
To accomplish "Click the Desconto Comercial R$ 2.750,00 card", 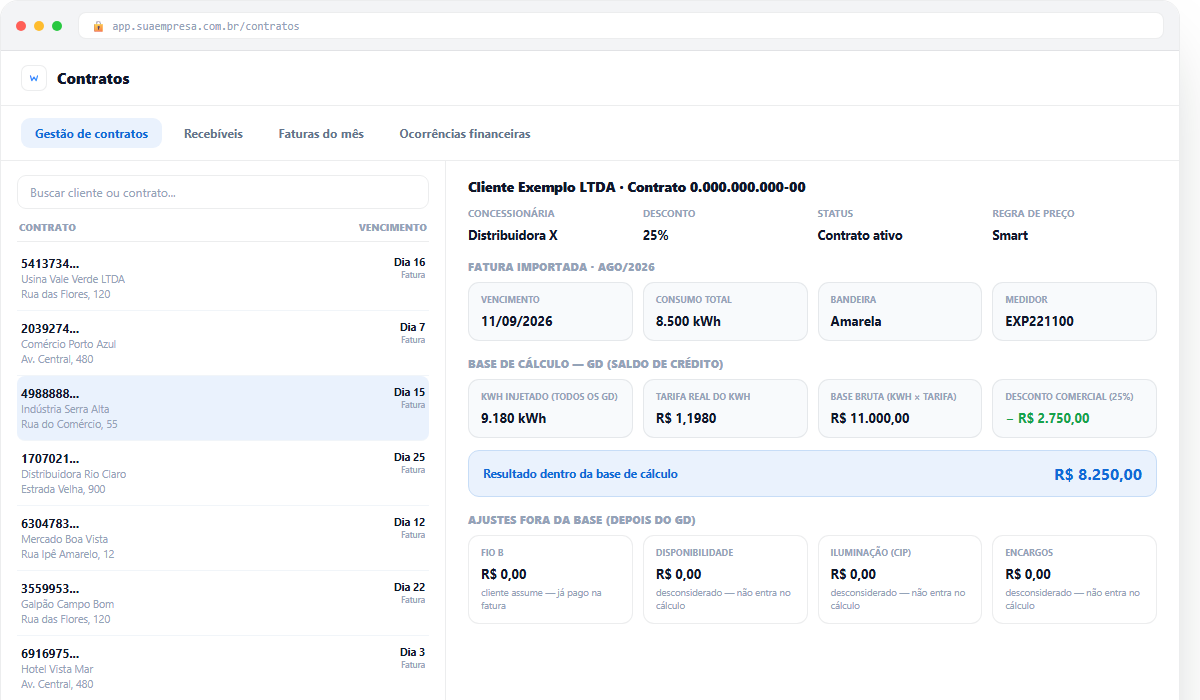I will point(1074,408).
